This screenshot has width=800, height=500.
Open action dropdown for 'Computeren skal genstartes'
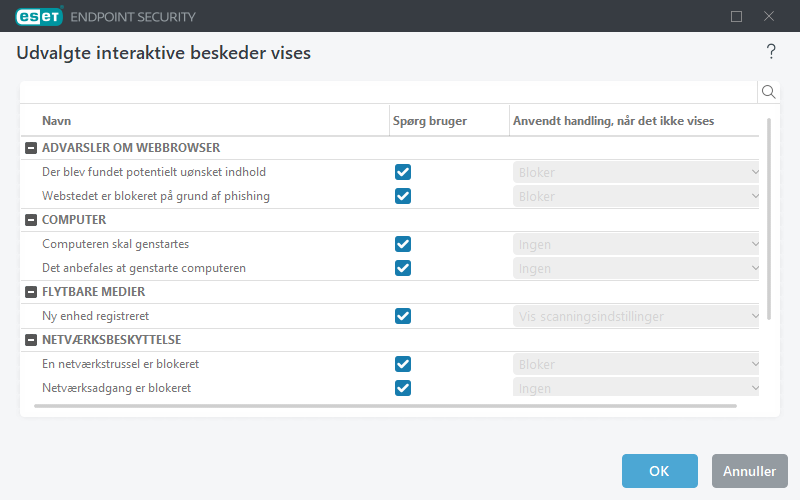click(636, 244)
